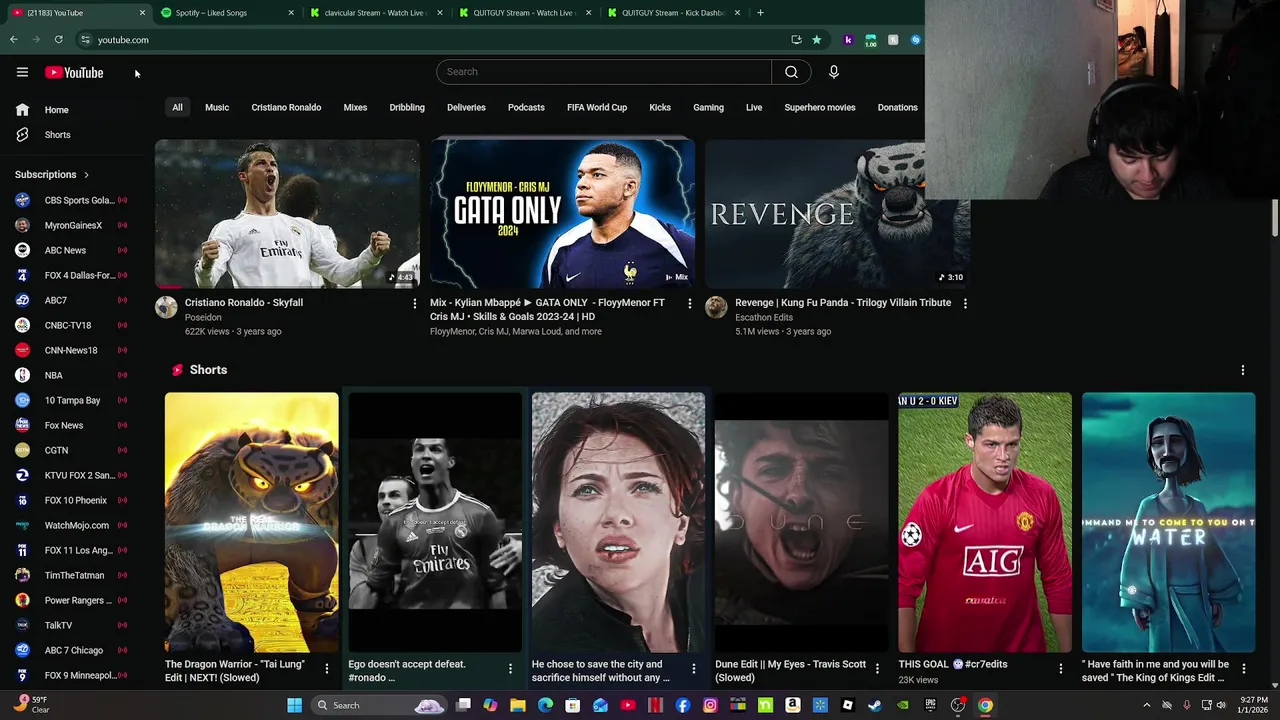Viewport: 1280px width, 720px height.
Task: Open TimTheTatman subscription
Action: coord(72,575)
